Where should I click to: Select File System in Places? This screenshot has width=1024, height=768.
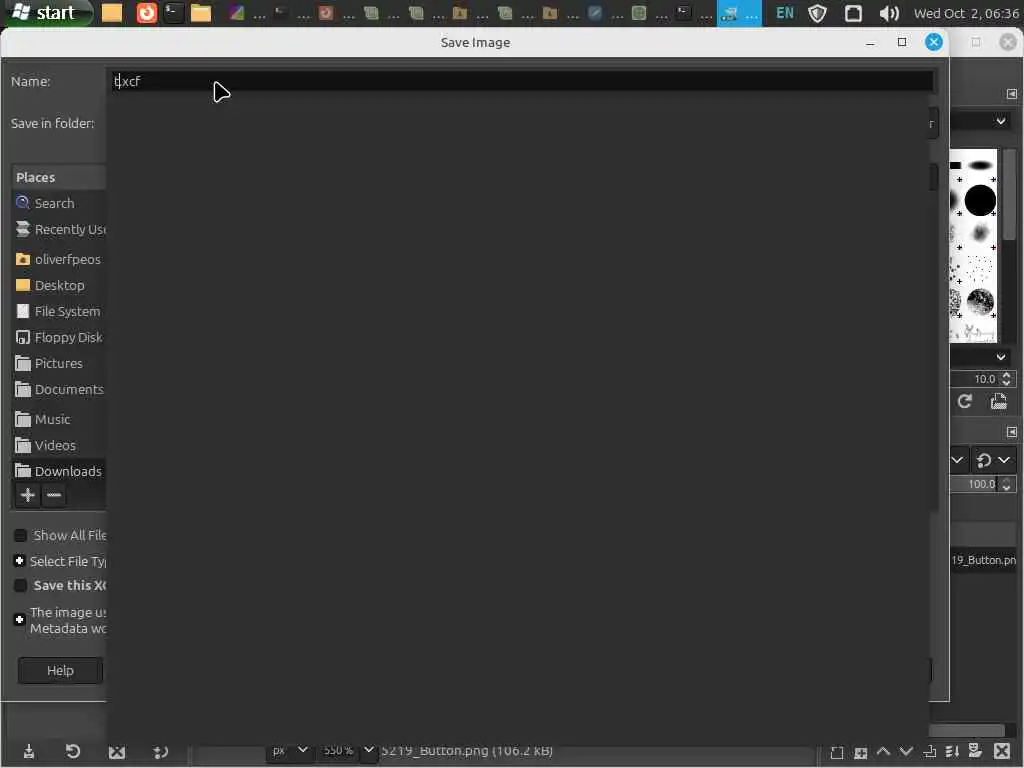point(58,312)
